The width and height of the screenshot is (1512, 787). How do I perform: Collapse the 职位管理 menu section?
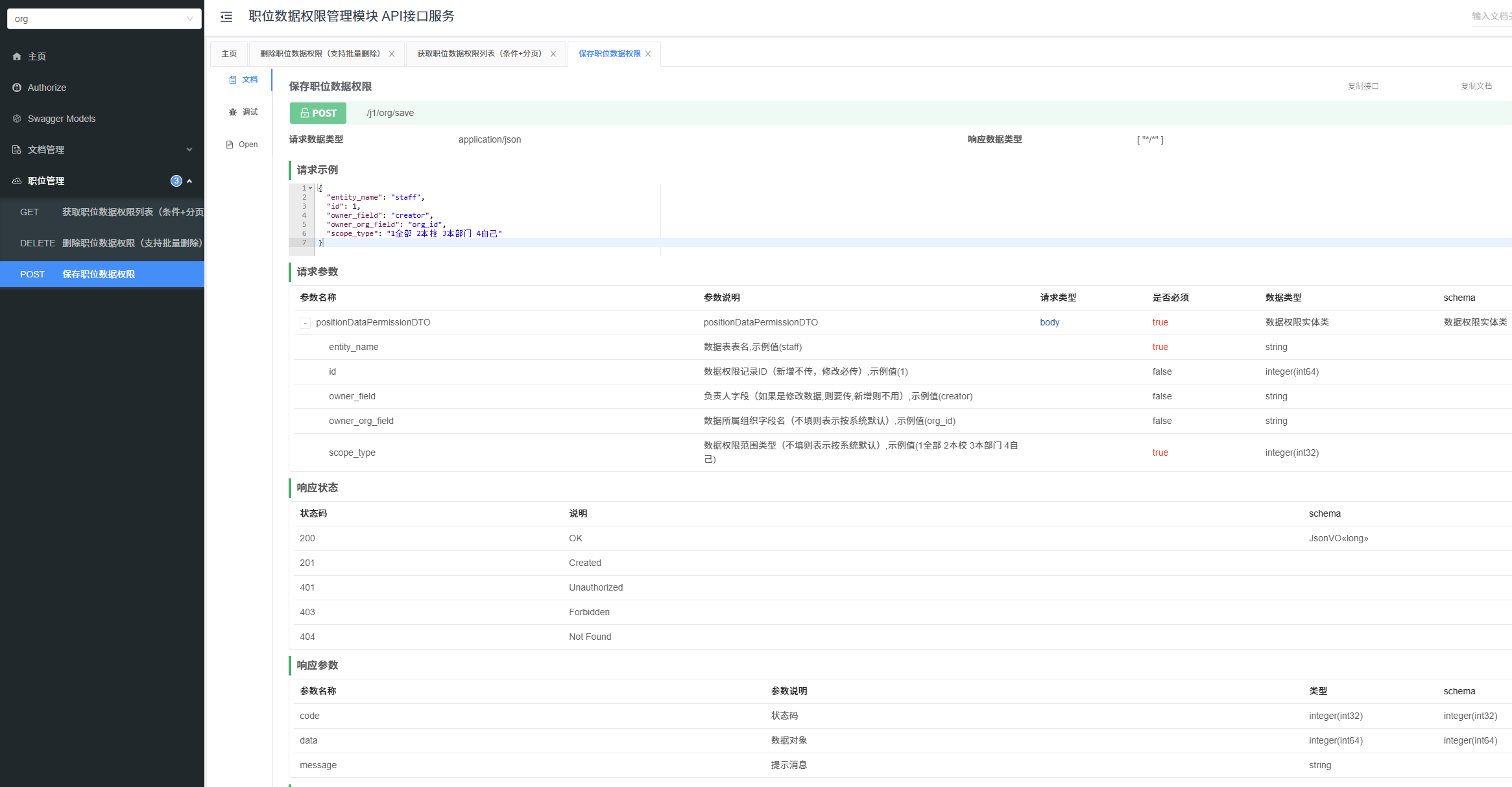coord(189,181)
